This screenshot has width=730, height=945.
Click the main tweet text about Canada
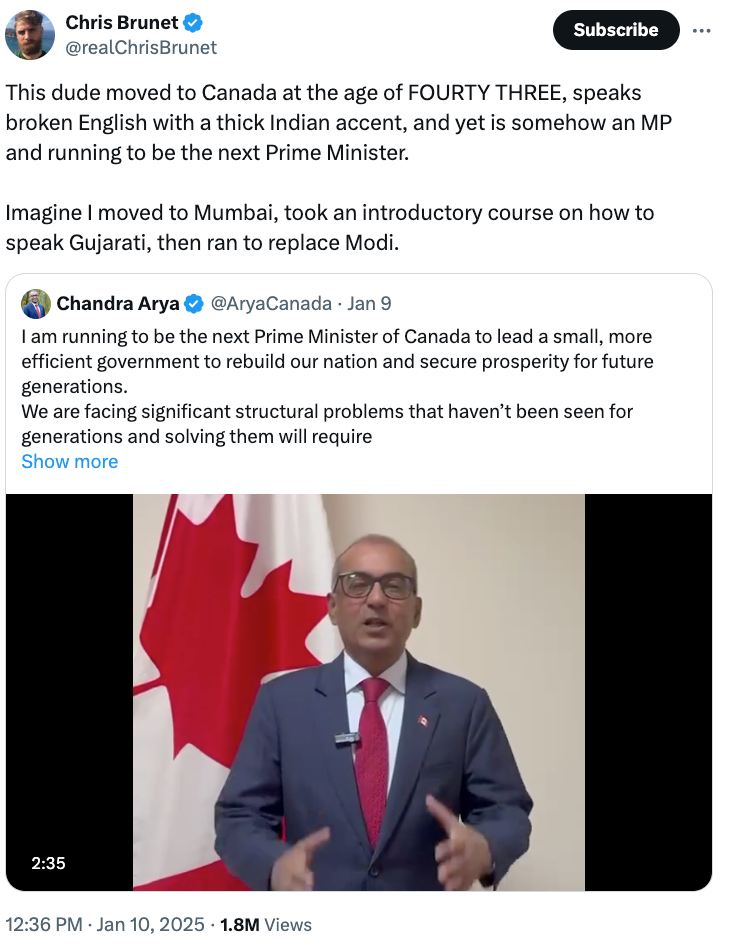(x=338, y=168)
